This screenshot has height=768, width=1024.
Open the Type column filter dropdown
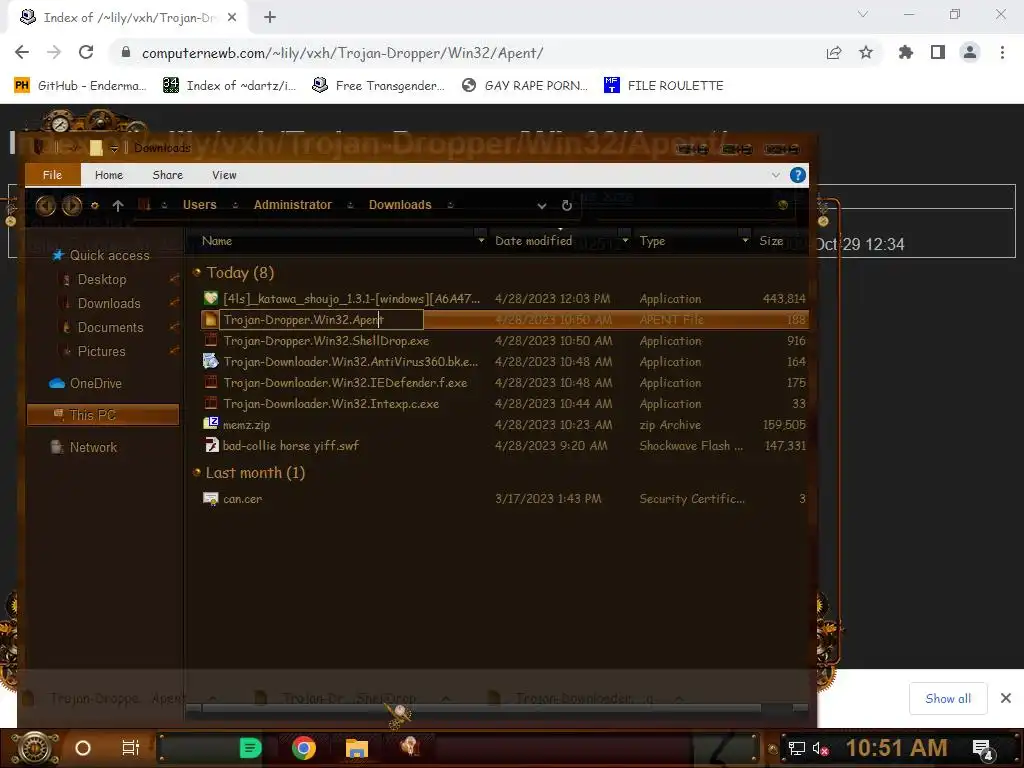(x=745, y=241)
